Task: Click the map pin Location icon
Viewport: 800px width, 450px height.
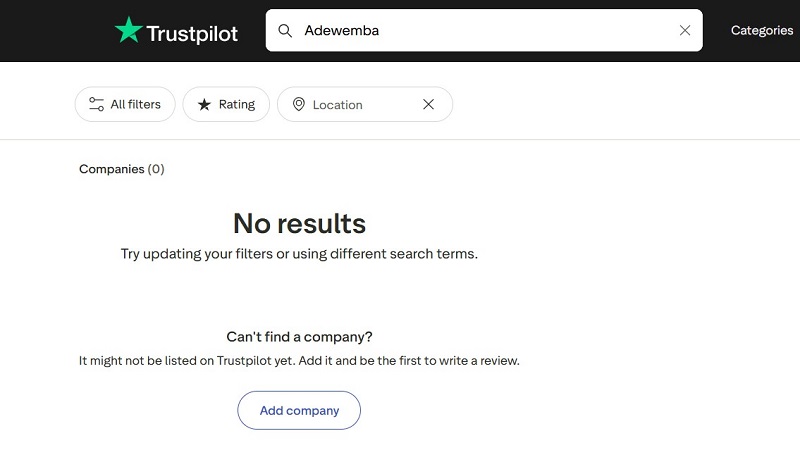Action: pyautogui.click(x=298, y=104)
